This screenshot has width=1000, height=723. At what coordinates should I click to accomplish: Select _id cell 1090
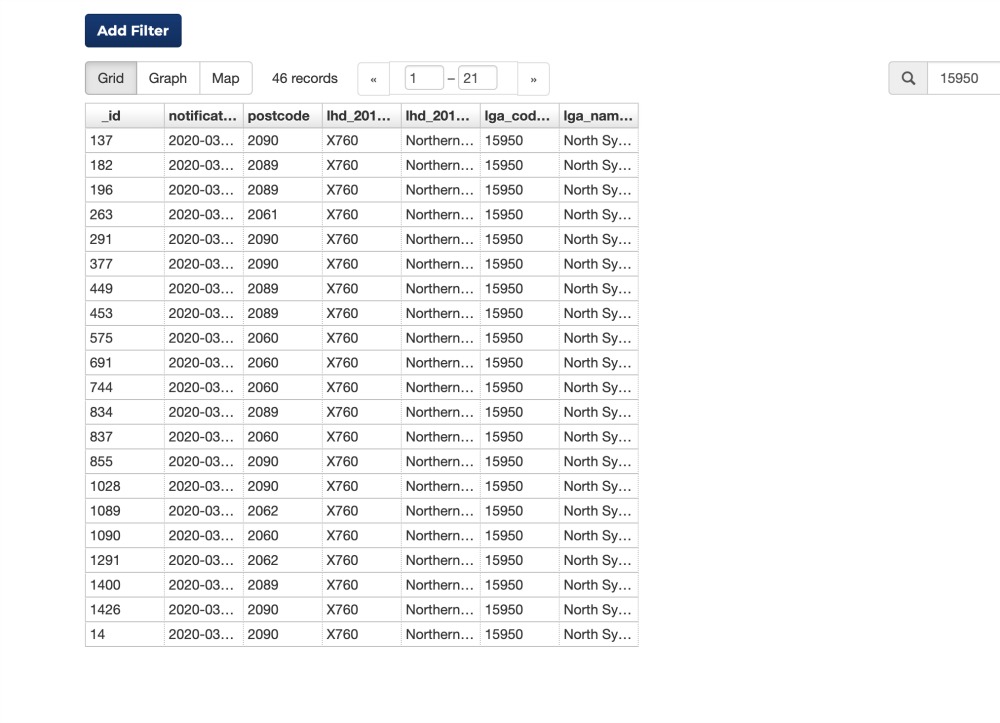(124, 536)
